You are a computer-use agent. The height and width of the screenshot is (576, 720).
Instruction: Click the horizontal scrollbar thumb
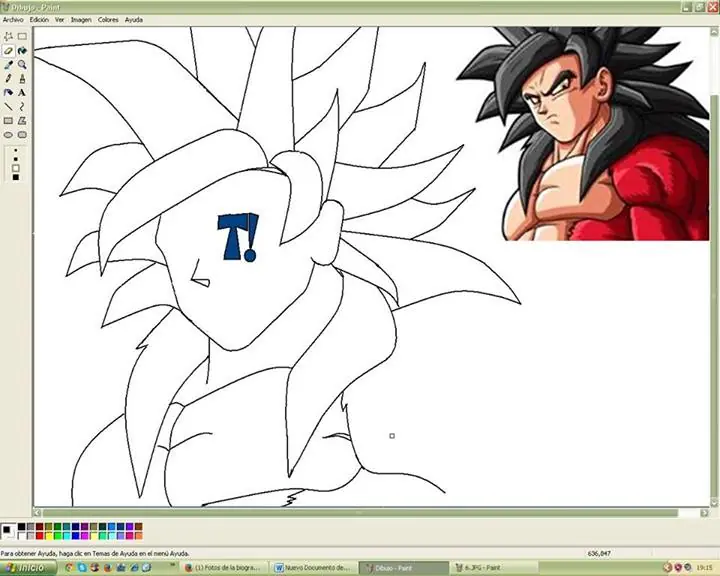coord(360,513)
